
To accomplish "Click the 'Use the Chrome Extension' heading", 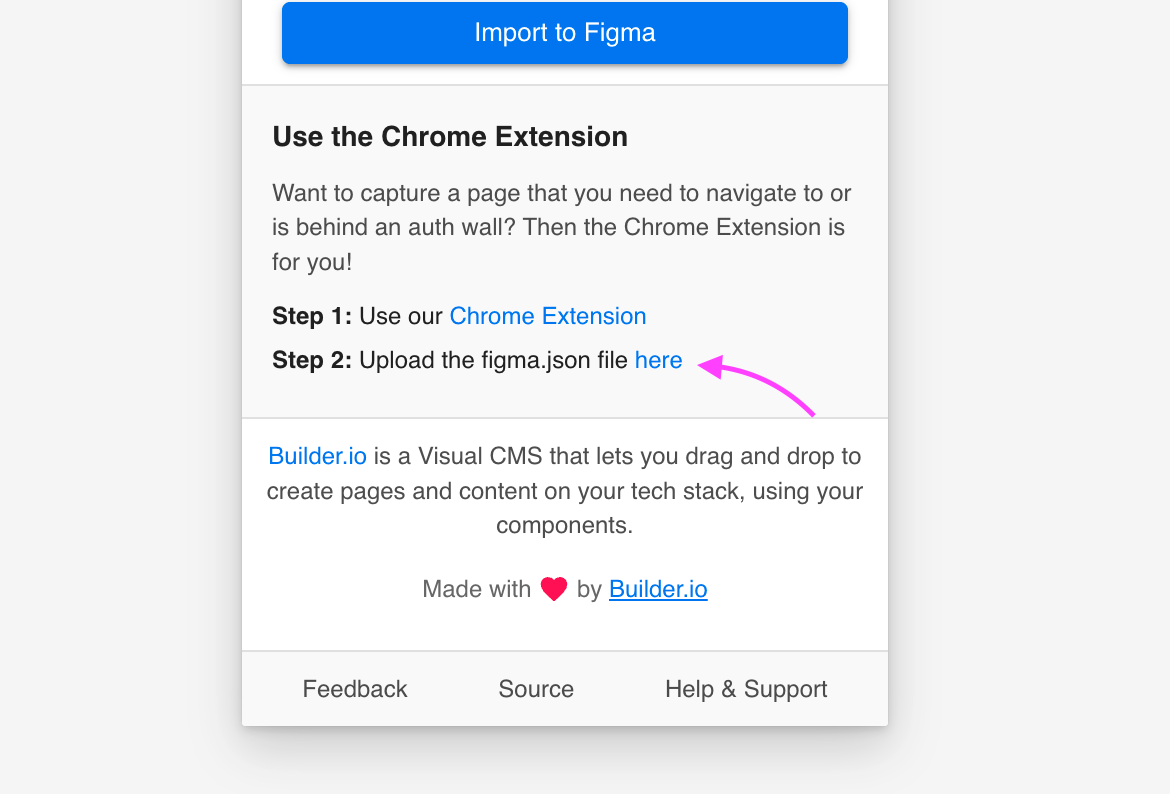I will 450,136.
